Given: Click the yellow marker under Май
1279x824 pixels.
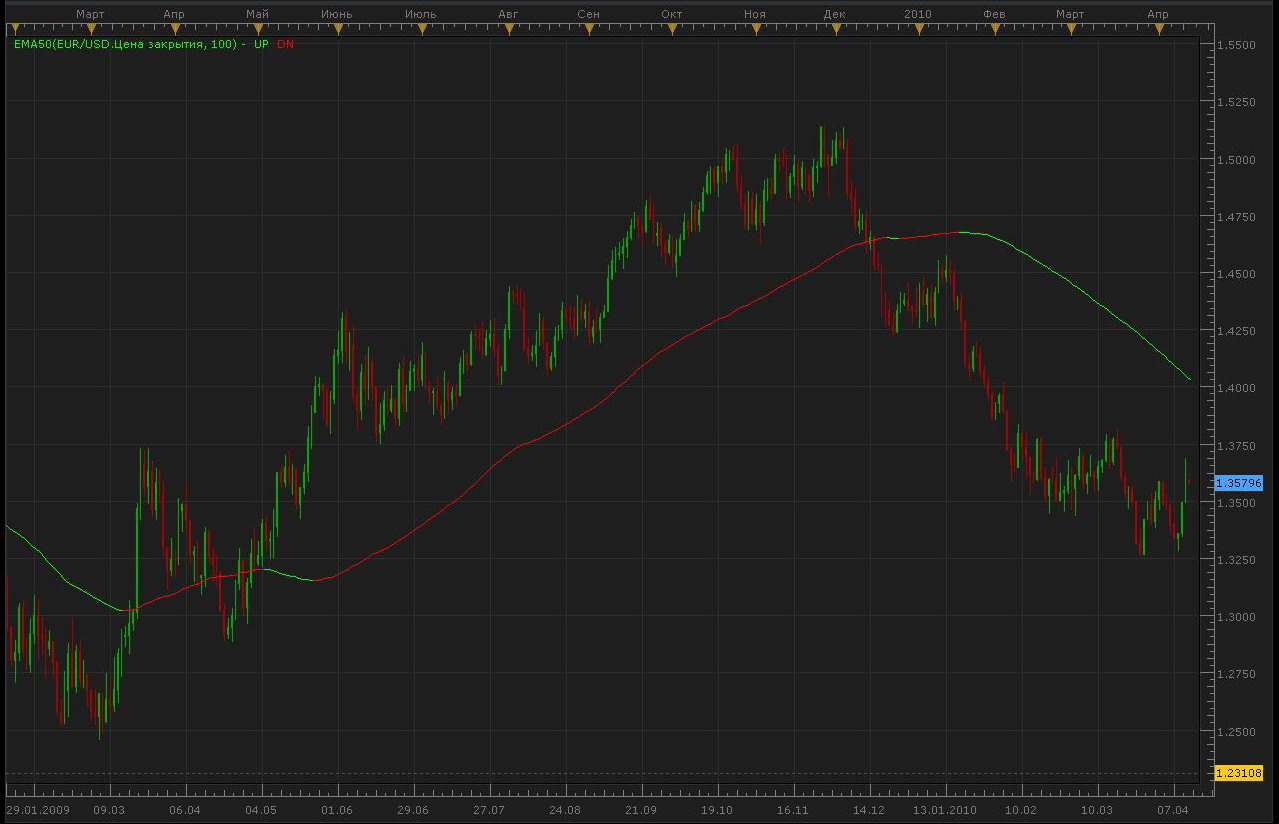Looking at the screenshot, I should pos(257,29).
